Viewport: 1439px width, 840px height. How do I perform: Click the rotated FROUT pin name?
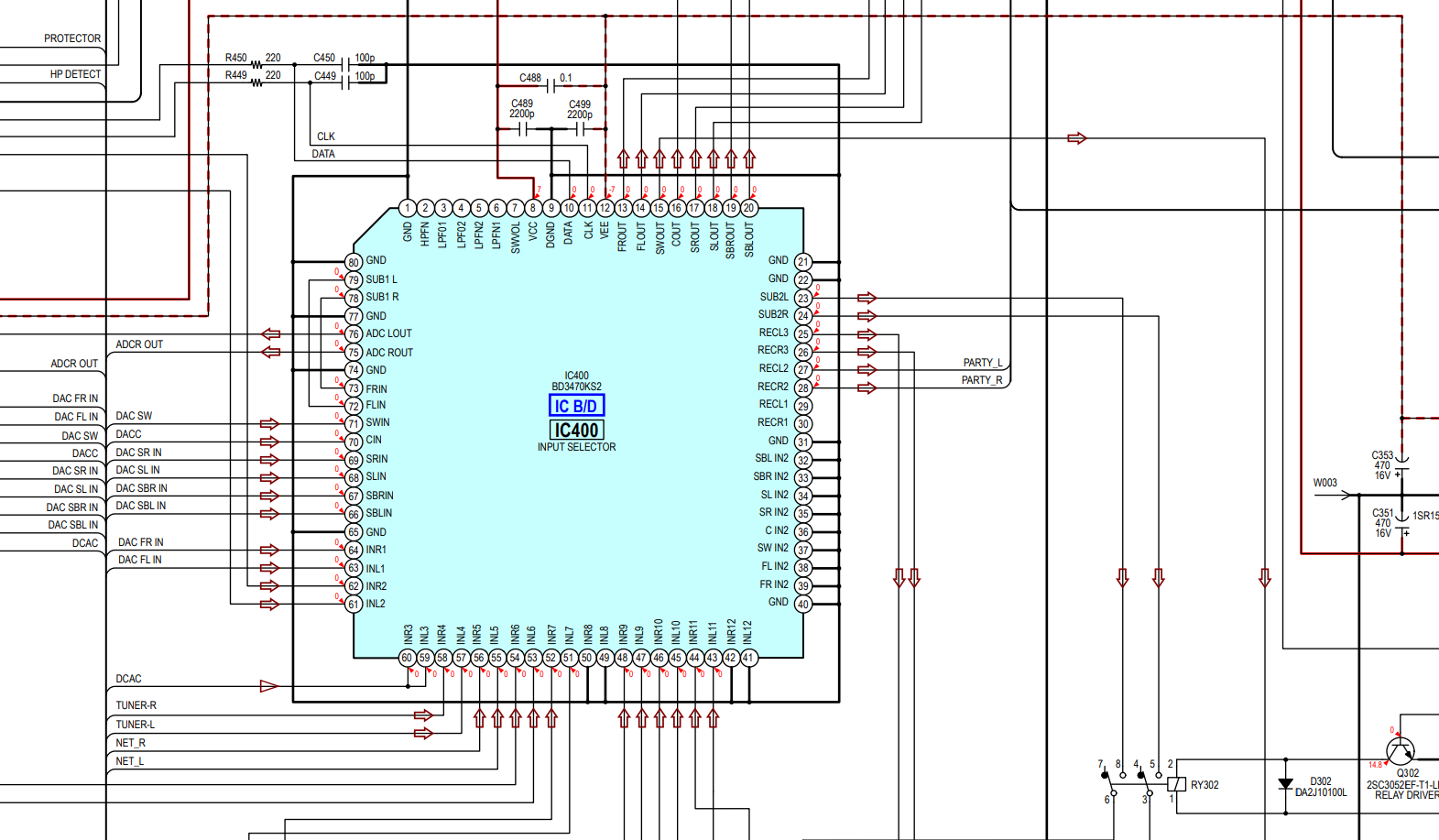coord(623,236)
